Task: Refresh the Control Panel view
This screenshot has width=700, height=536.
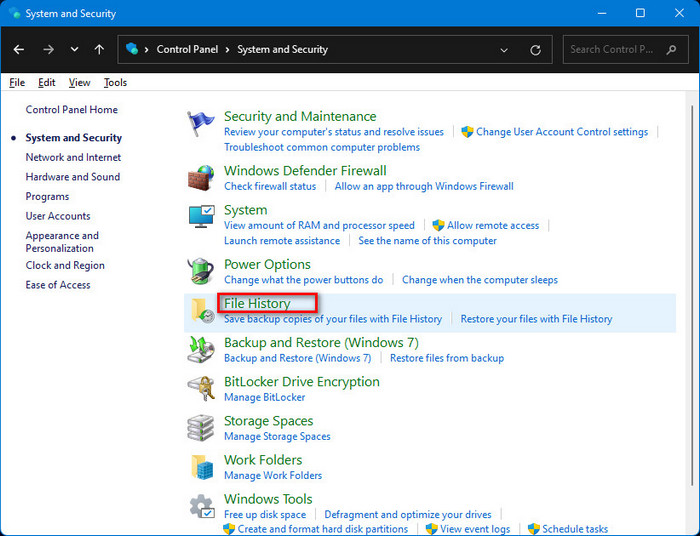Action: click(x=535, y=50)
